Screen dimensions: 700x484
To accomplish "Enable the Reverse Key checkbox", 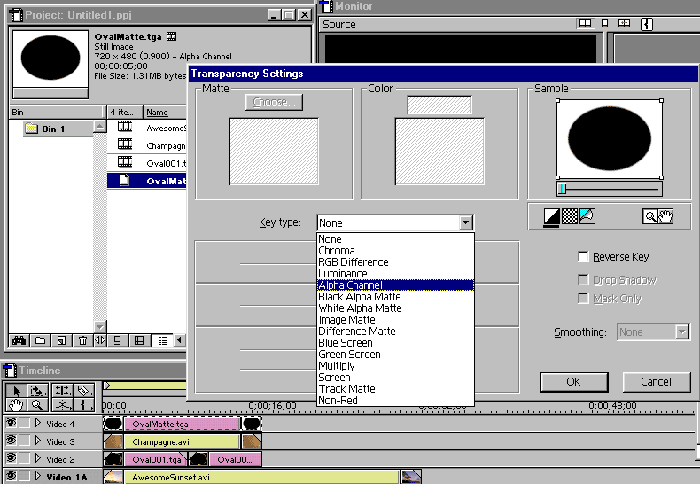I will point(583,257).
